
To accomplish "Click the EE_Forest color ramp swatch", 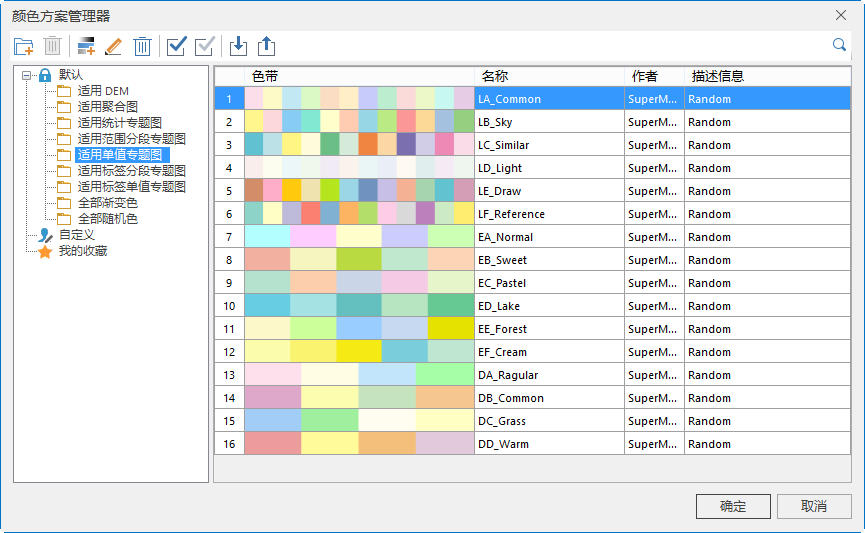I will (359, 328).
